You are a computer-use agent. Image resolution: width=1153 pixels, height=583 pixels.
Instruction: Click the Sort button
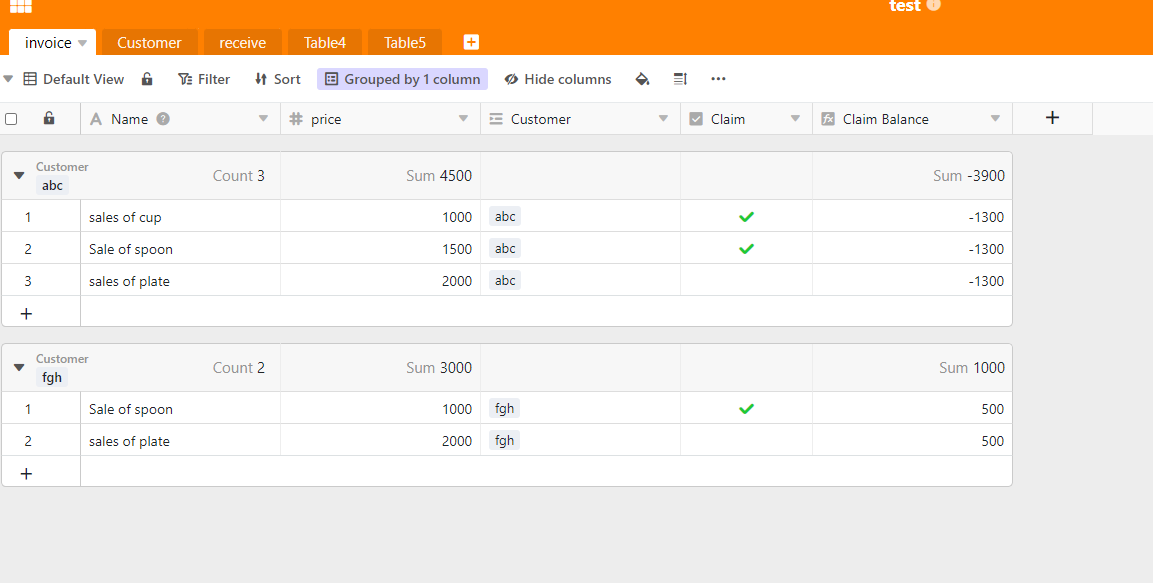(277, 79)
